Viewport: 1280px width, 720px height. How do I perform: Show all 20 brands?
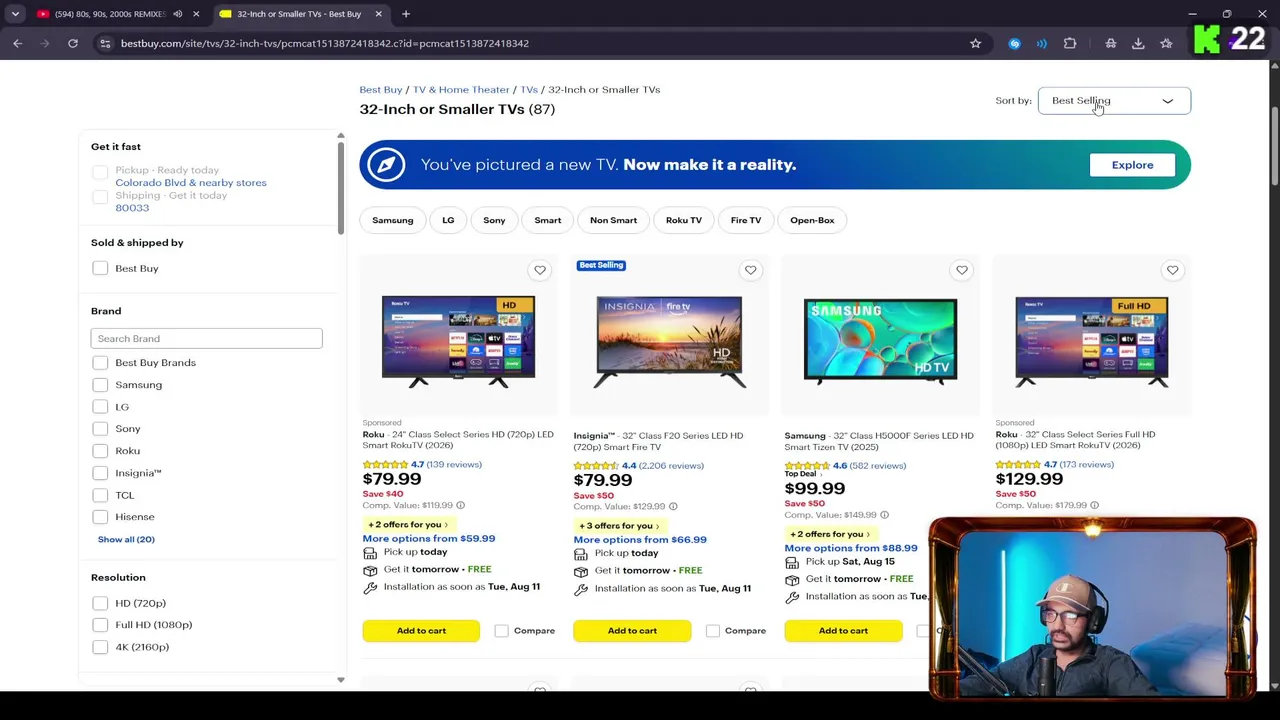pos(126,540)
